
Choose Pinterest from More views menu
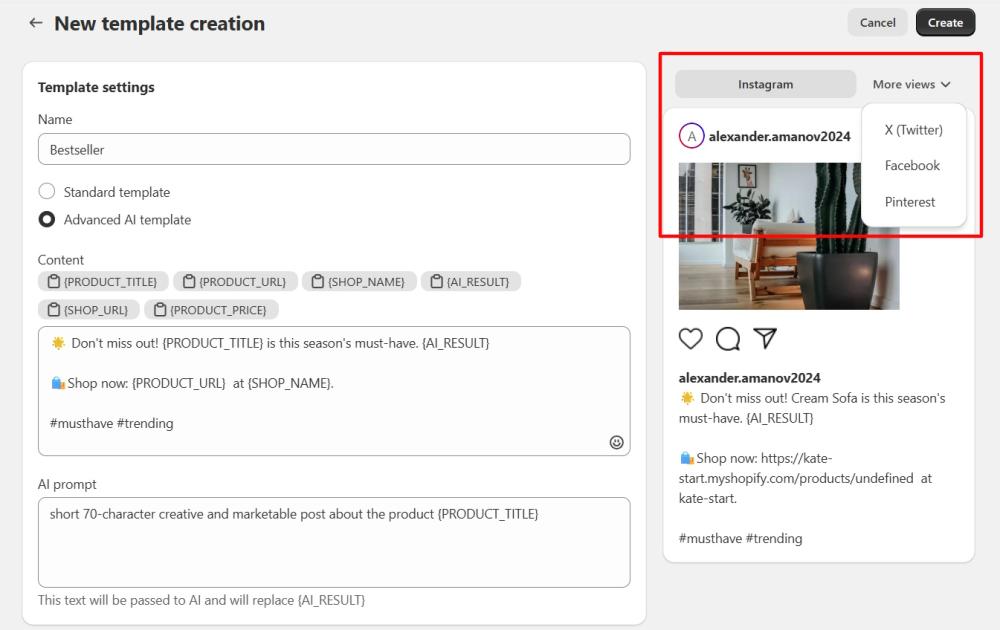click(910, 202)
